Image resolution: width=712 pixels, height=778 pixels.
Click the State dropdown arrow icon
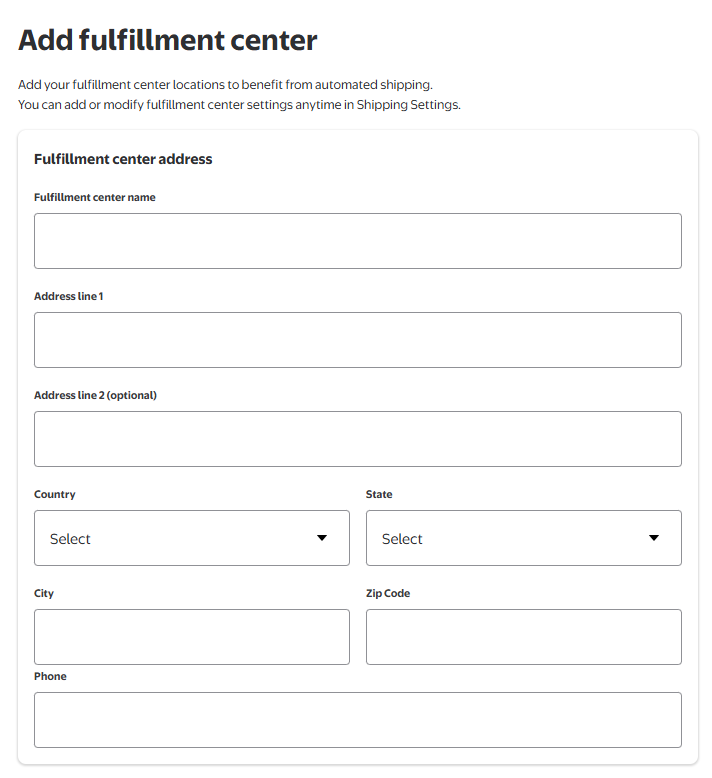tap(654, 538)
